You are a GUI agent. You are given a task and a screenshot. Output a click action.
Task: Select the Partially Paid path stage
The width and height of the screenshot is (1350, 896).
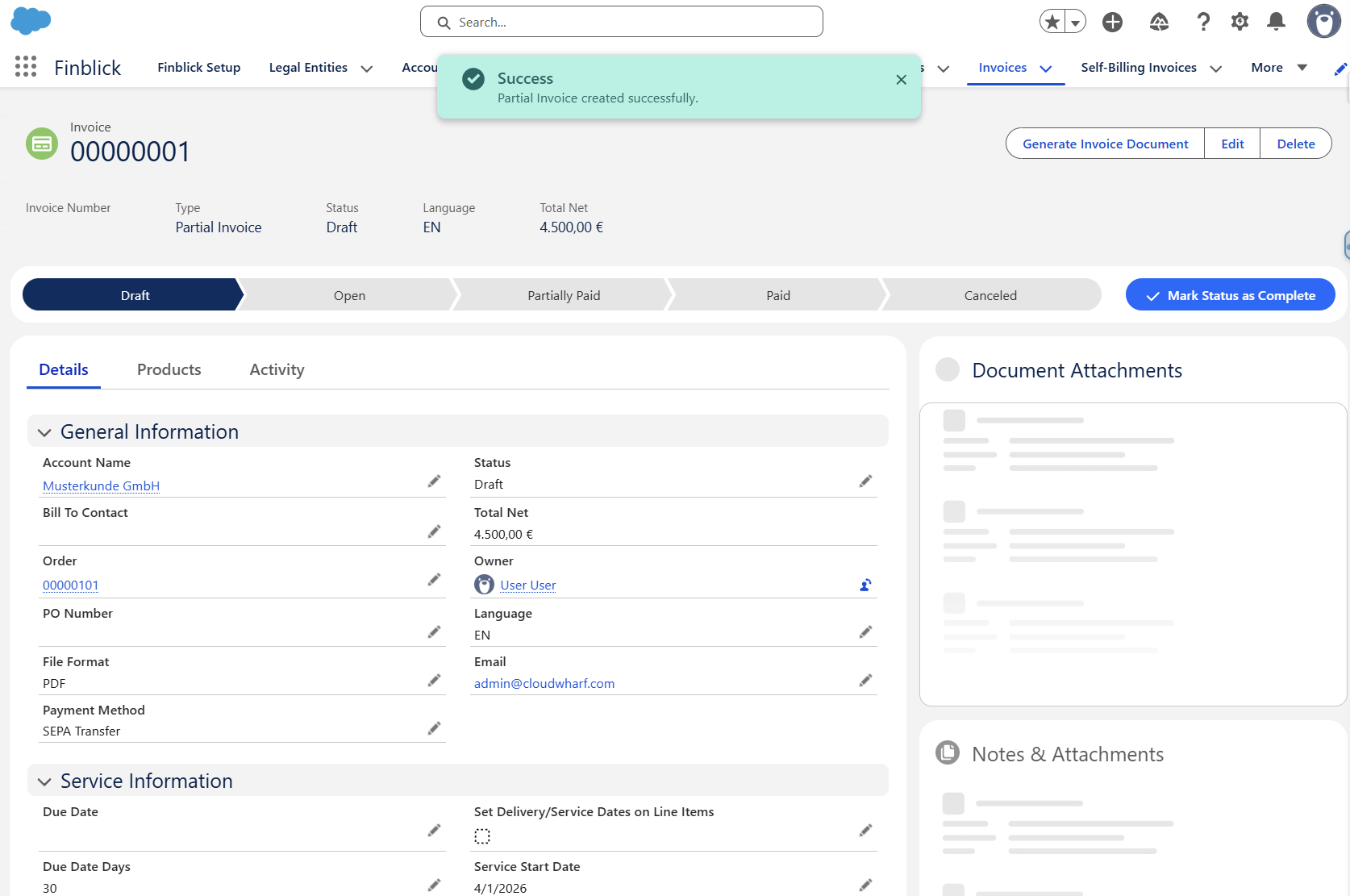point(564,295)
